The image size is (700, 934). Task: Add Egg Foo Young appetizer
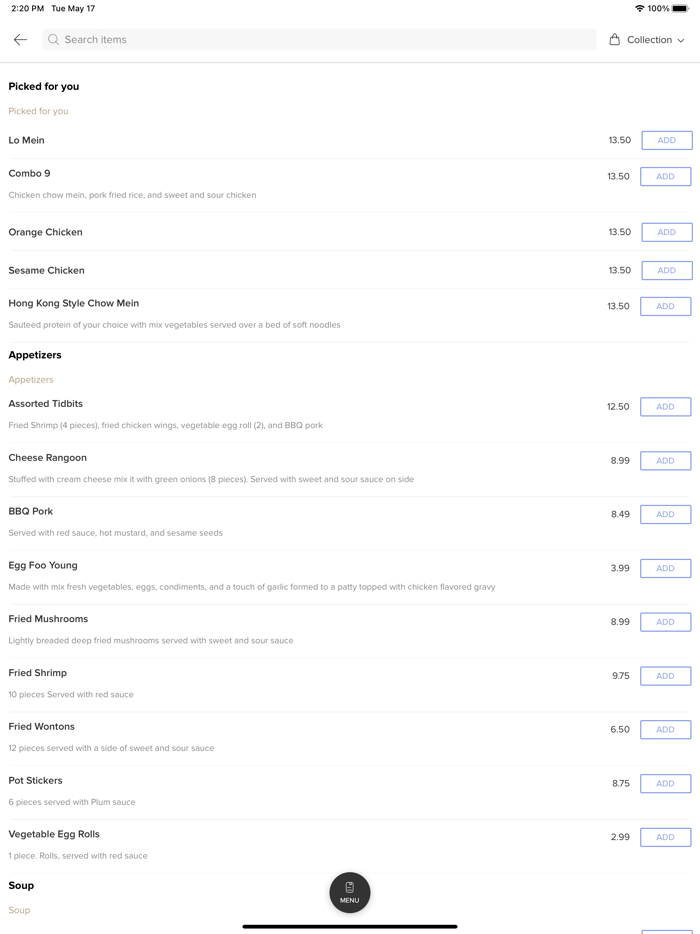point(666,568)
